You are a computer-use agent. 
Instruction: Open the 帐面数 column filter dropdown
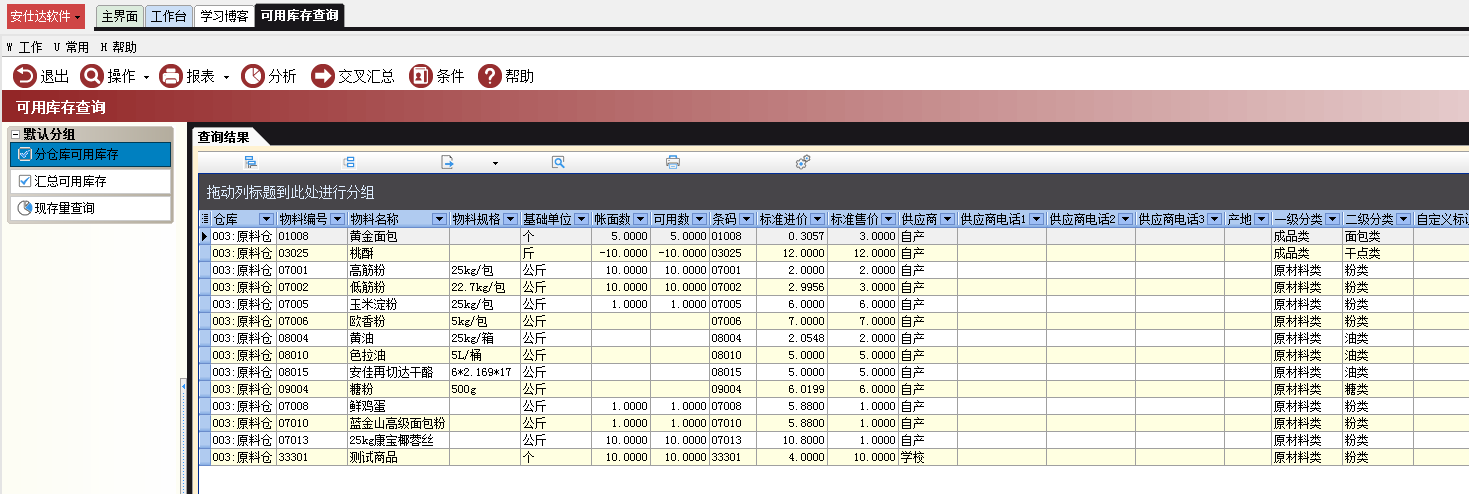pos(640,219)
